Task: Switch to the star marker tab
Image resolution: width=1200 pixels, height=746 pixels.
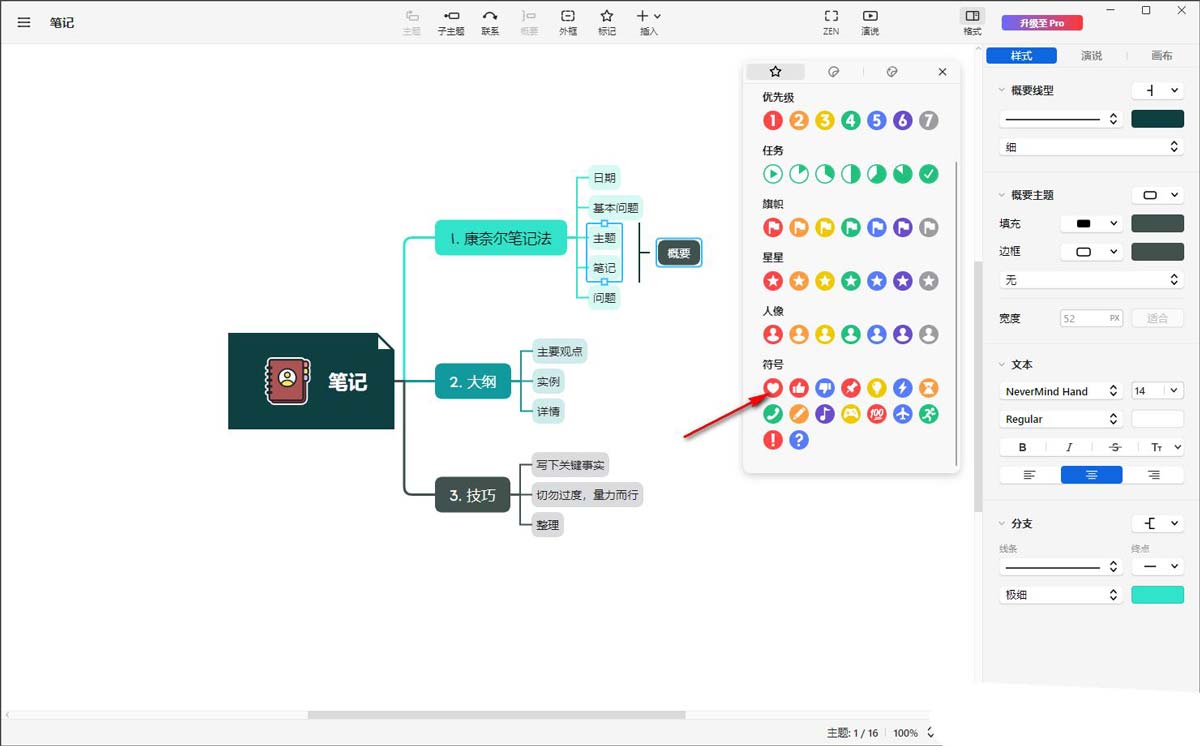Action: coord(775,72)
